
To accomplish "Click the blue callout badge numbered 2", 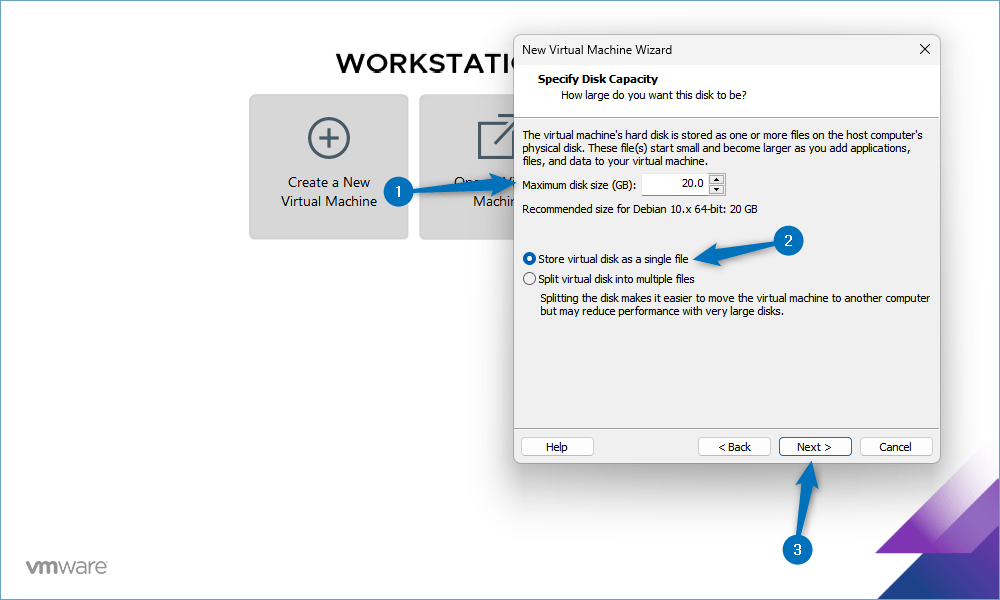I will coord(787,241).
